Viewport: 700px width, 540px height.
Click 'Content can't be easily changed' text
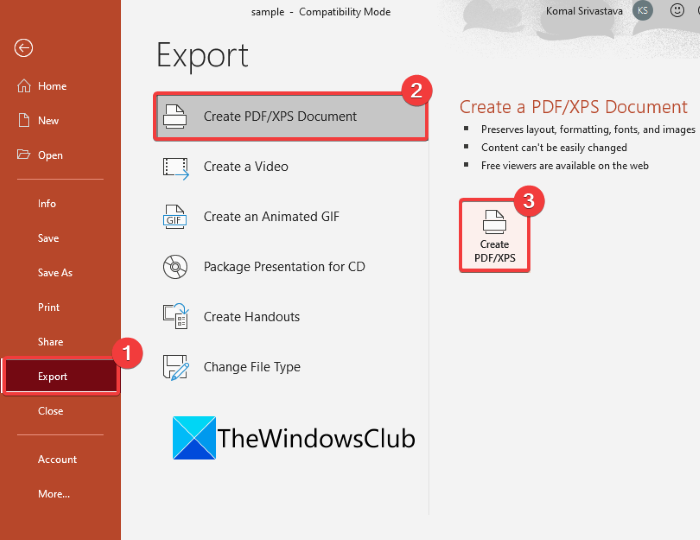(x=554, y=147)
